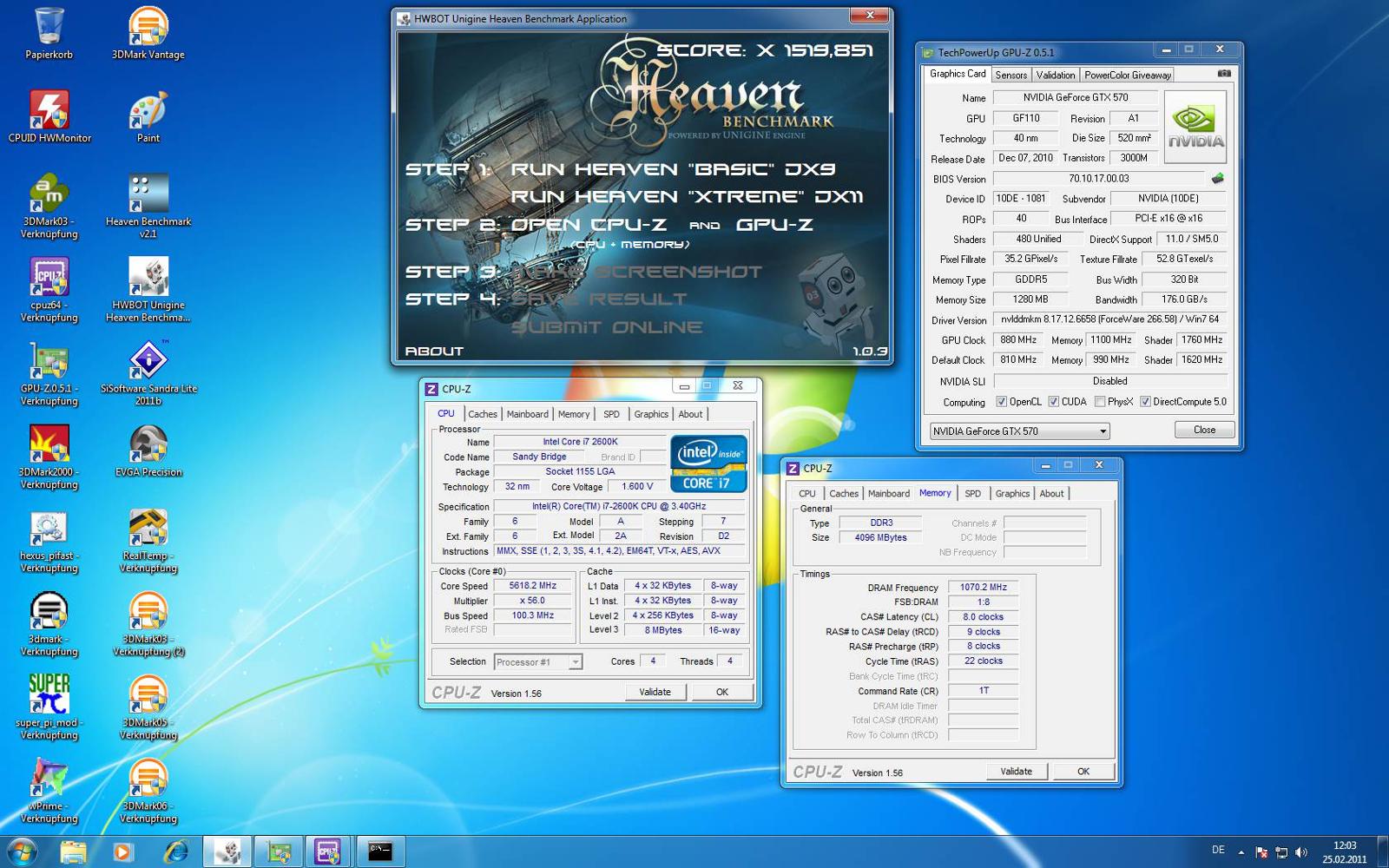The image size is (1389, 868).
Task: Select the wPrime - Verknüpfung desktop icon
Action: pyautogui.click(x=49, y=790)
